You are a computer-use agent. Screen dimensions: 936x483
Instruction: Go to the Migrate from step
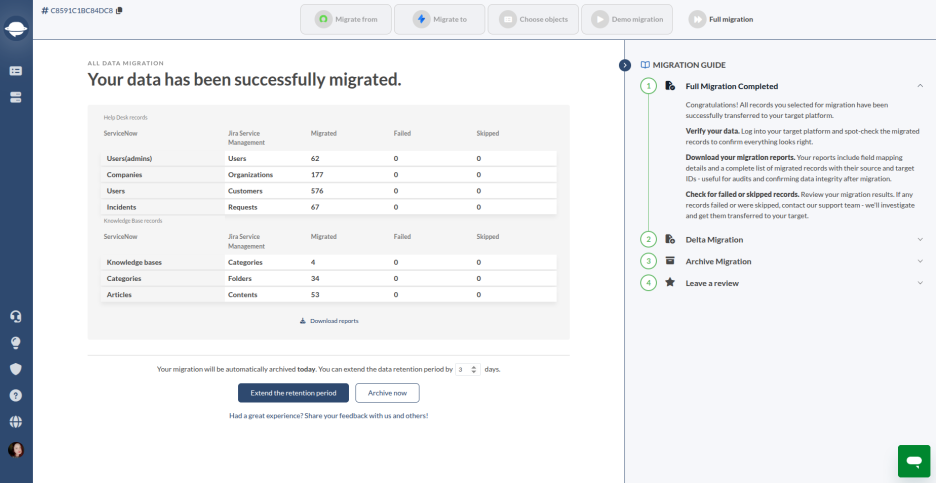(346, 19)
